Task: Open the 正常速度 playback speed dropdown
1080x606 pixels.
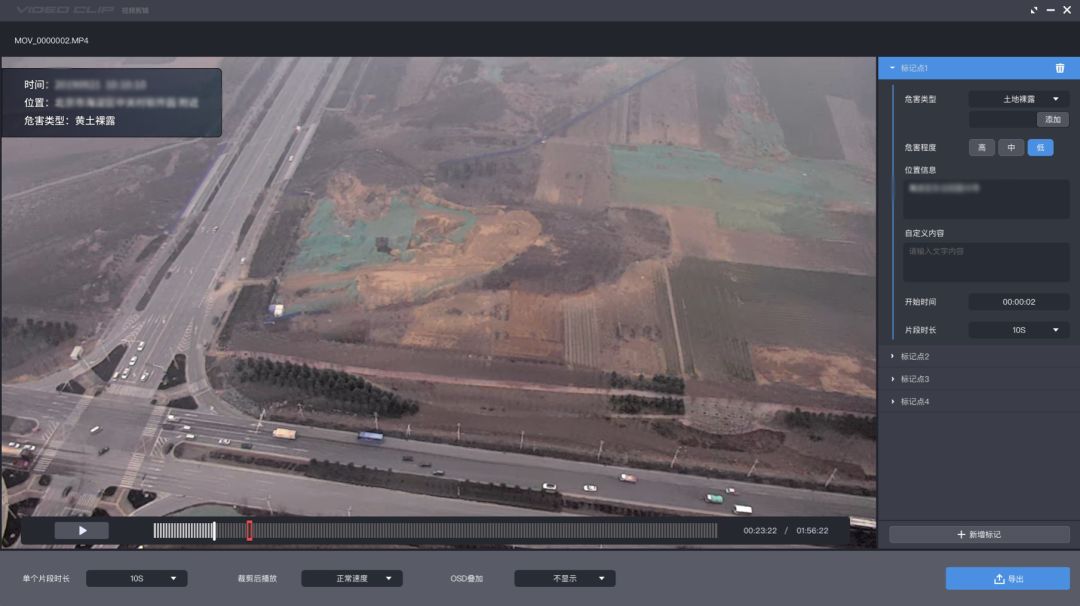Action: pyautogui.click(x=352, y=579)
